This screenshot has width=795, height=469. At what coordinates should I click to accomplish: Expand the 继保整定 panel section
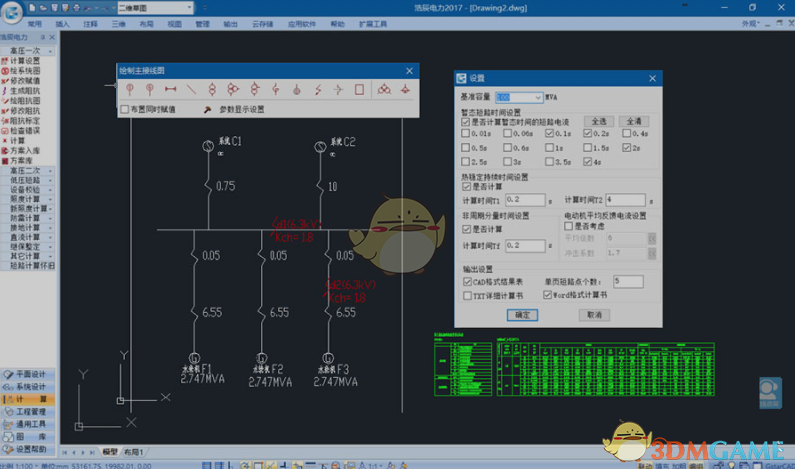50,247
